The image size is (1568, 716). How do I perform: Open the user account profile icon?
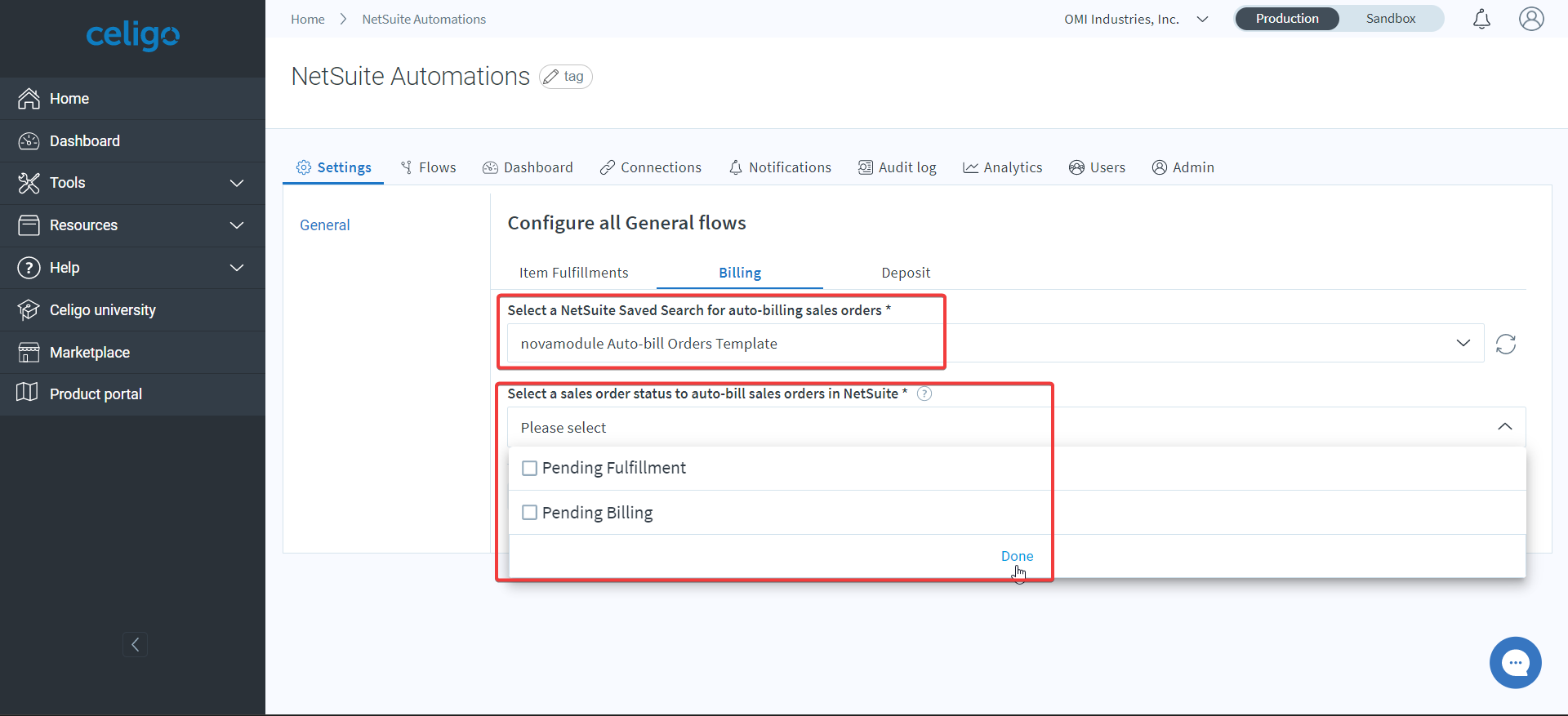point(1531,19)
